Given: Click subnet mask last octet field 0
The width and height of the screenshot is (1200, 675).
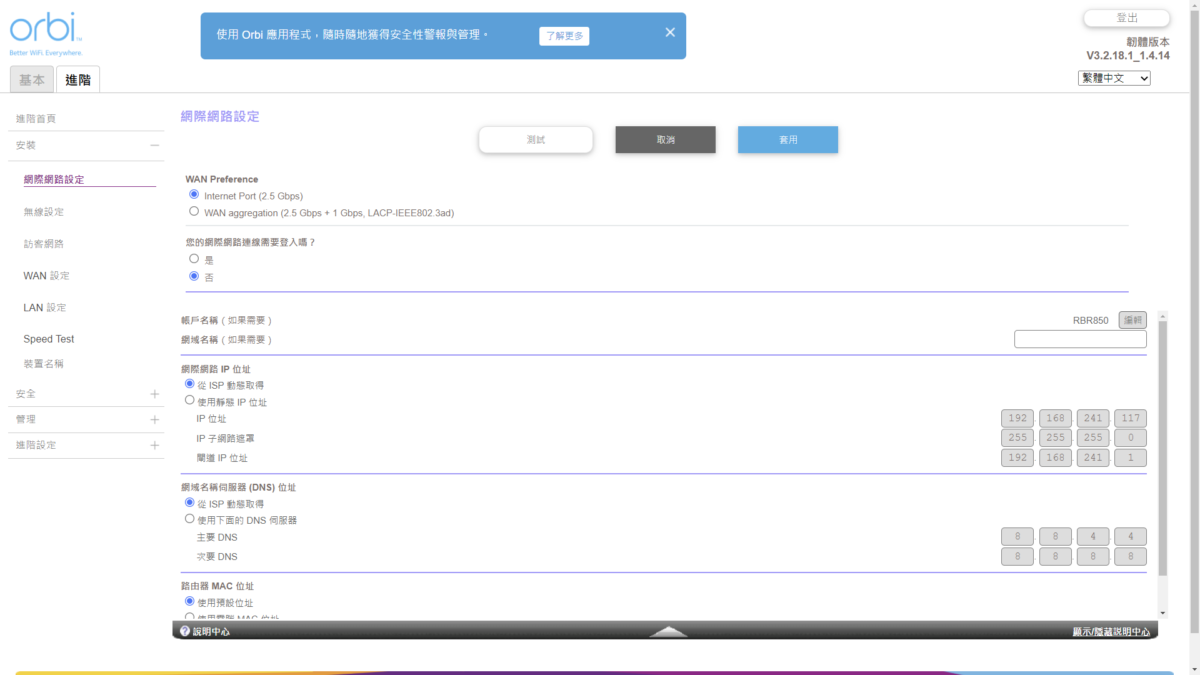Looking at the screenshot, I should (1131, 438).
